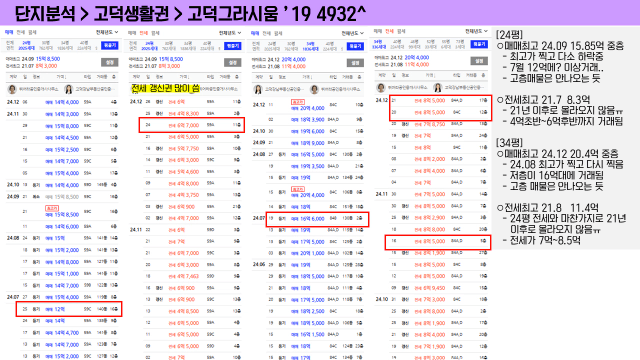640x360 pixels.
Task: Click first agent avatar in the rightmost panel
Action: (x=381, y=88)
